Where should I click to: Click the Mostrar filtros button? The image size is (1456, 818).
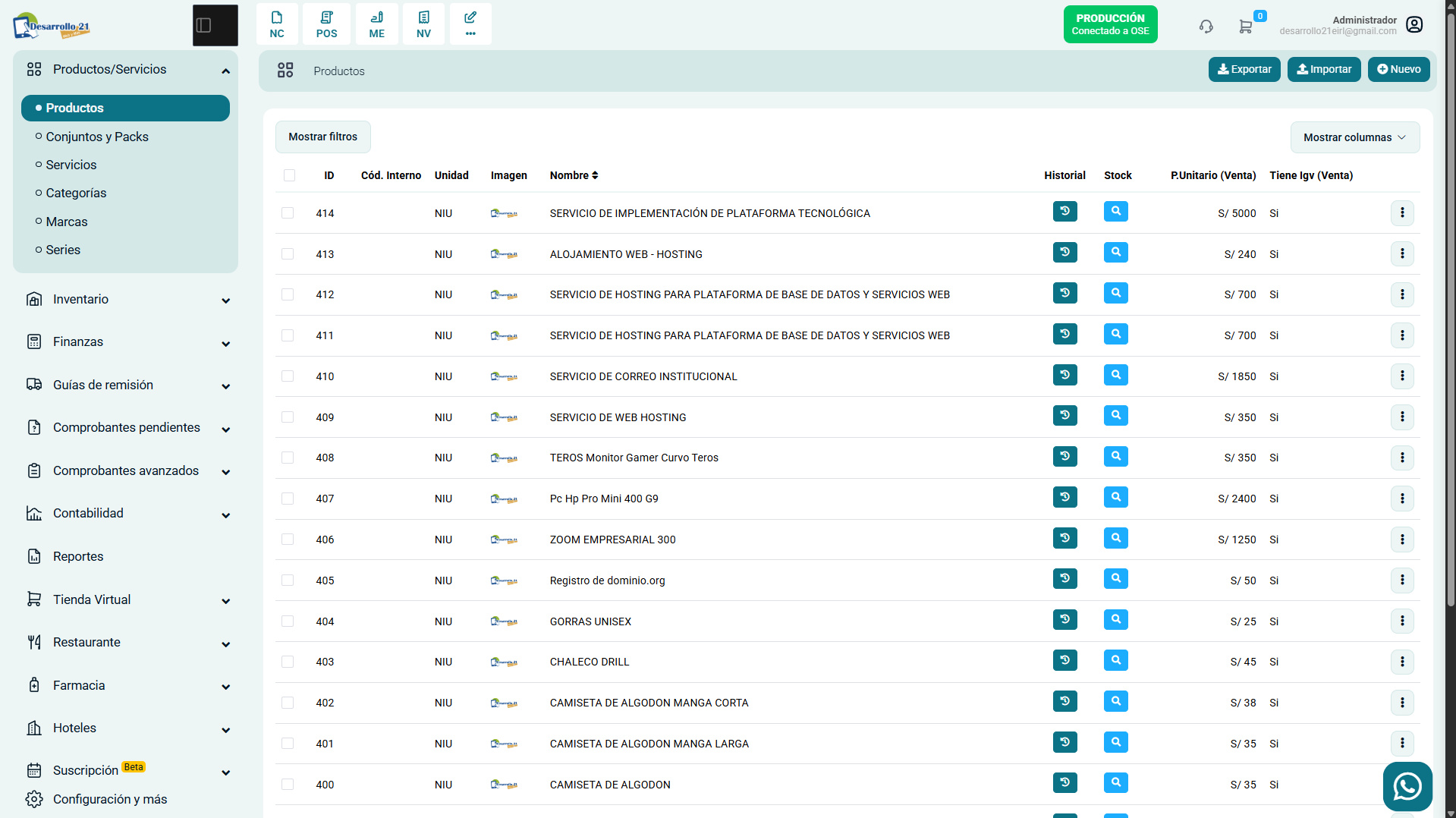coord(322,137)
